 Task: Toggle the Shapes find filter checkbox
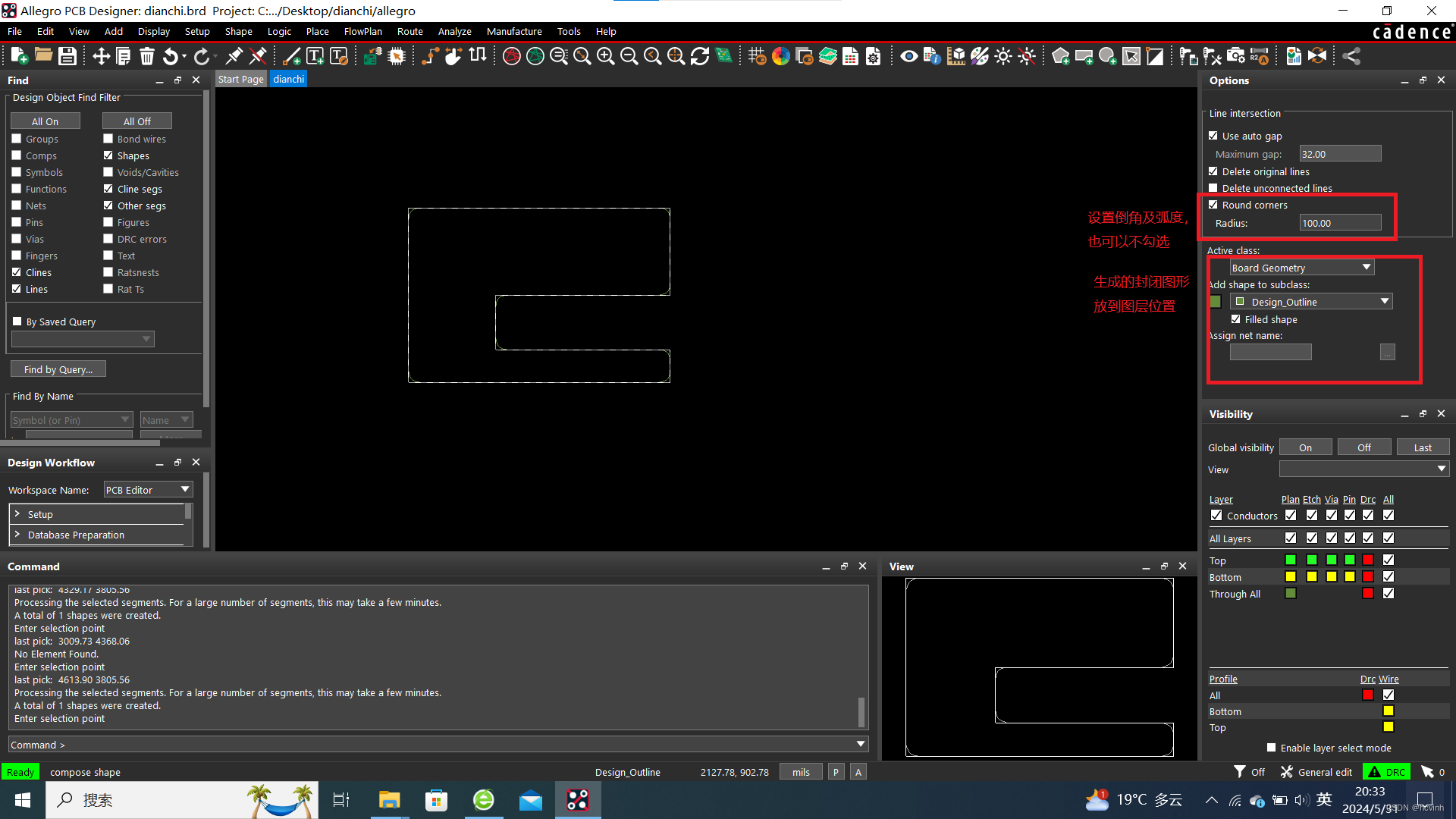(x=108, y=155)
